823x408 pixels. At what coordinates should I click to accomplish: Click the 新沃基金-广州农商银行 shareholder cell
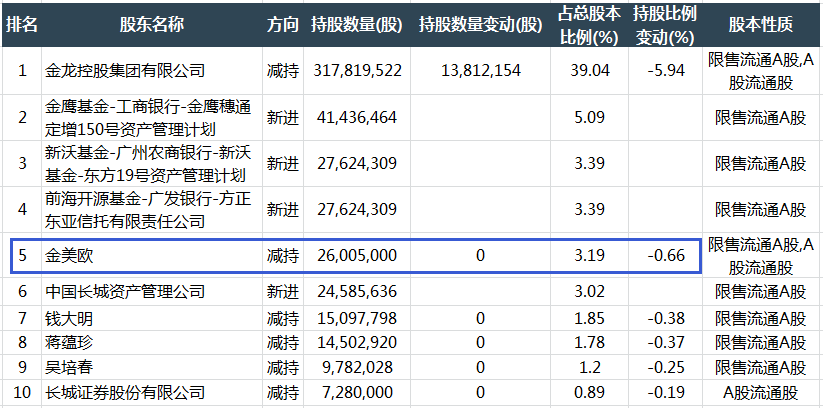(x=152, y=163)
